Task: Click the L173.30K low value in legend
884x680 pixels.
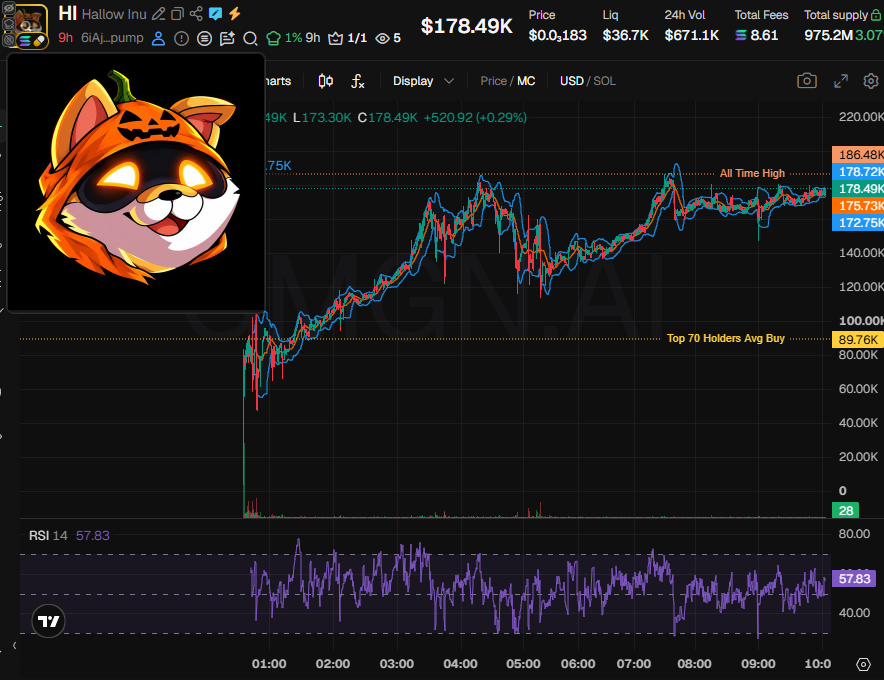Action: [x=322, y=117]
